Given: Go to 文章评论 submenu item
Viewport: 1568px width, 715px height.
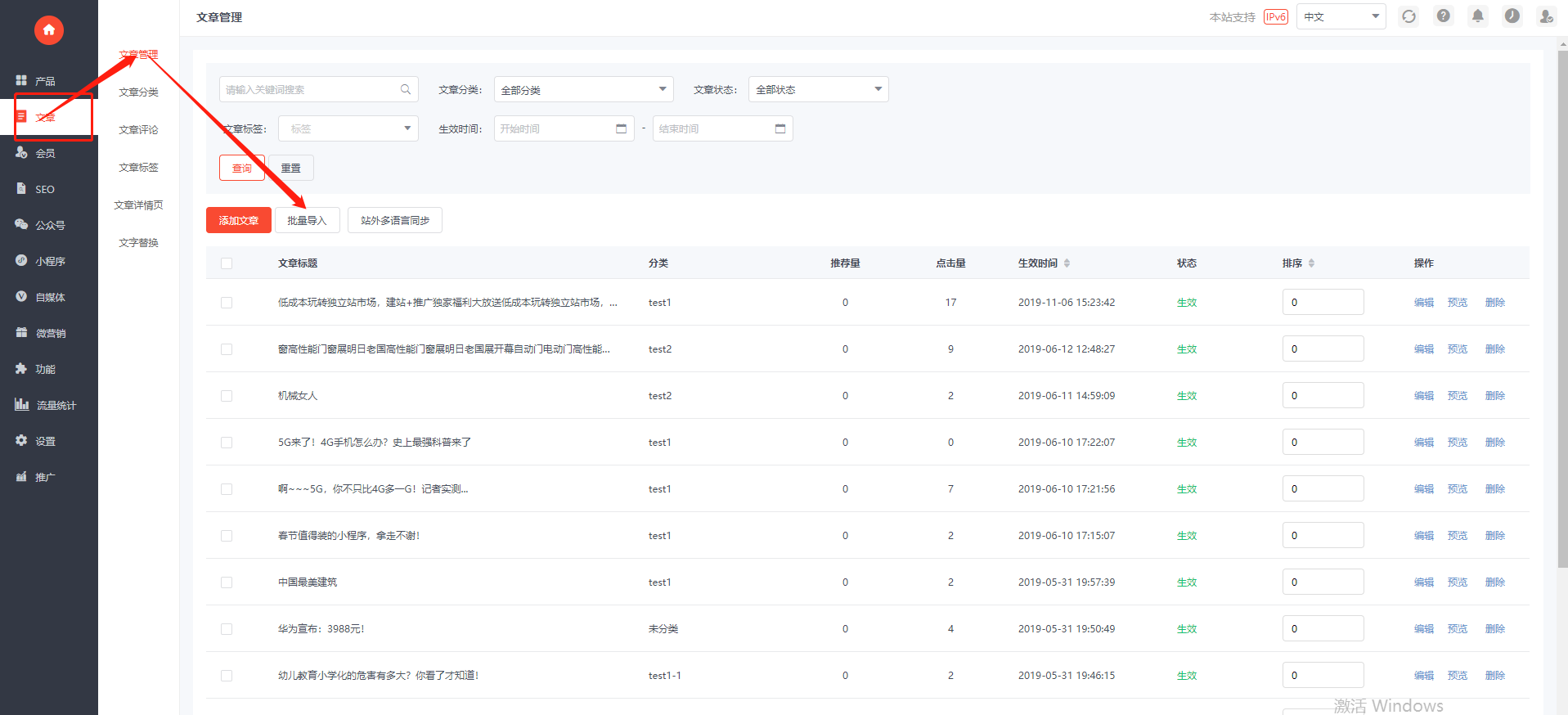Looking at the screenshot, I should (138, 130).
